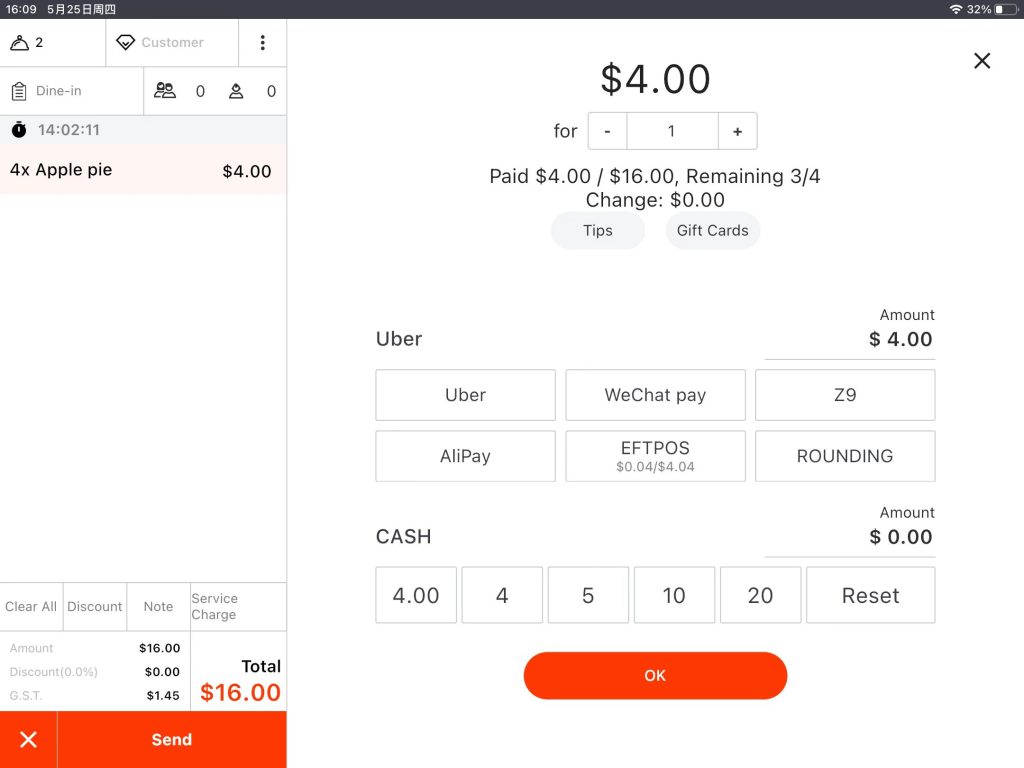The width and height of the screenshot is (1024, 768).
Task: Tap the Dine-in label
Action: [59, 91]
